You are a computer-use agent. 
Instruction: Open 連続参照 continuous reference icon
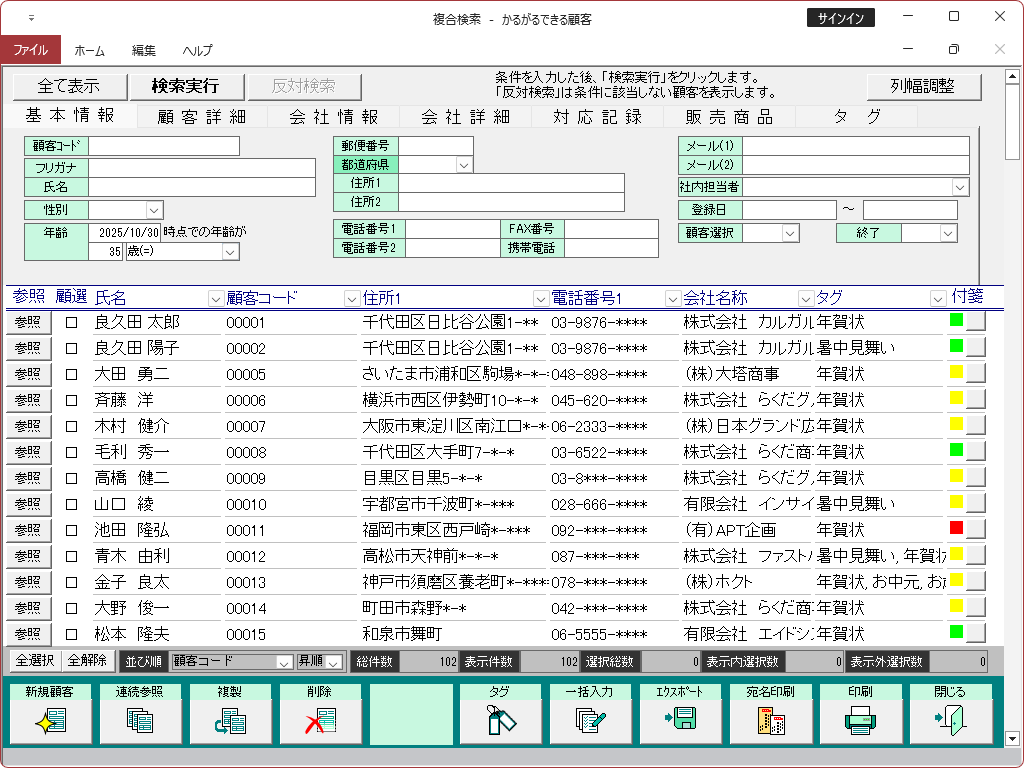click(139, 720)
